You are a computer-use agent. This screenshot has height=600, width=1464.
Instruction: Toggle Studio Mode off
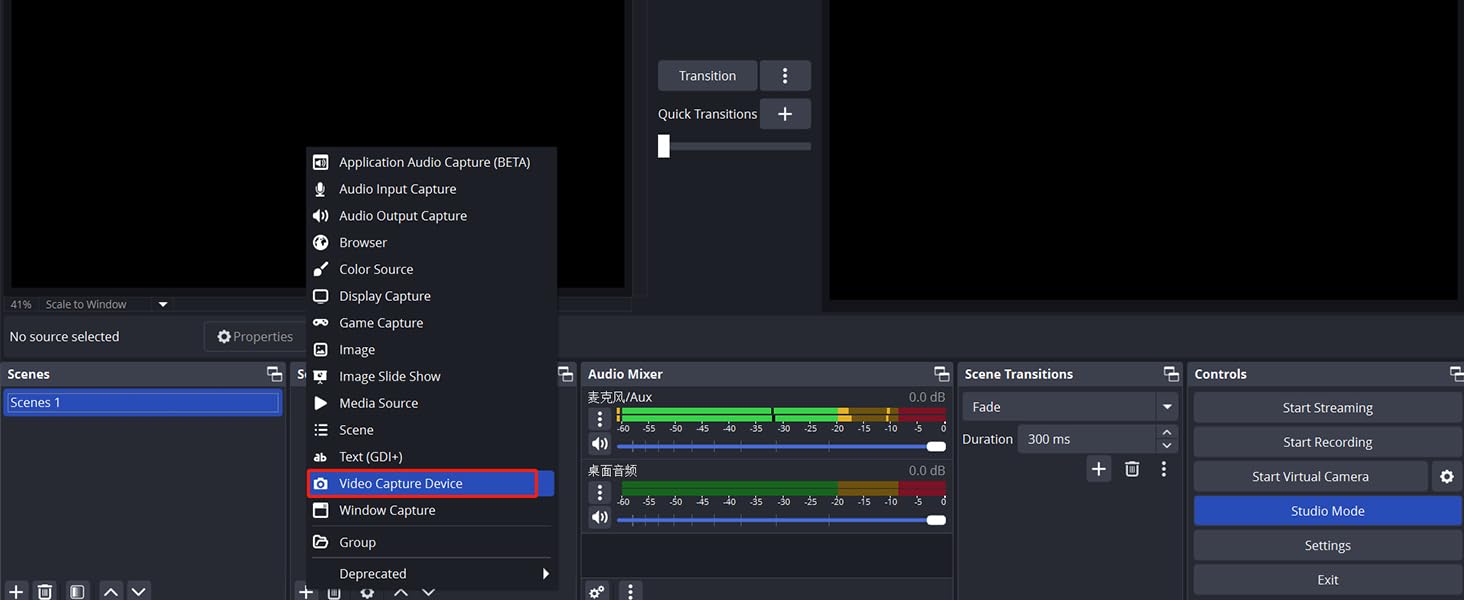pos(1327,511)
